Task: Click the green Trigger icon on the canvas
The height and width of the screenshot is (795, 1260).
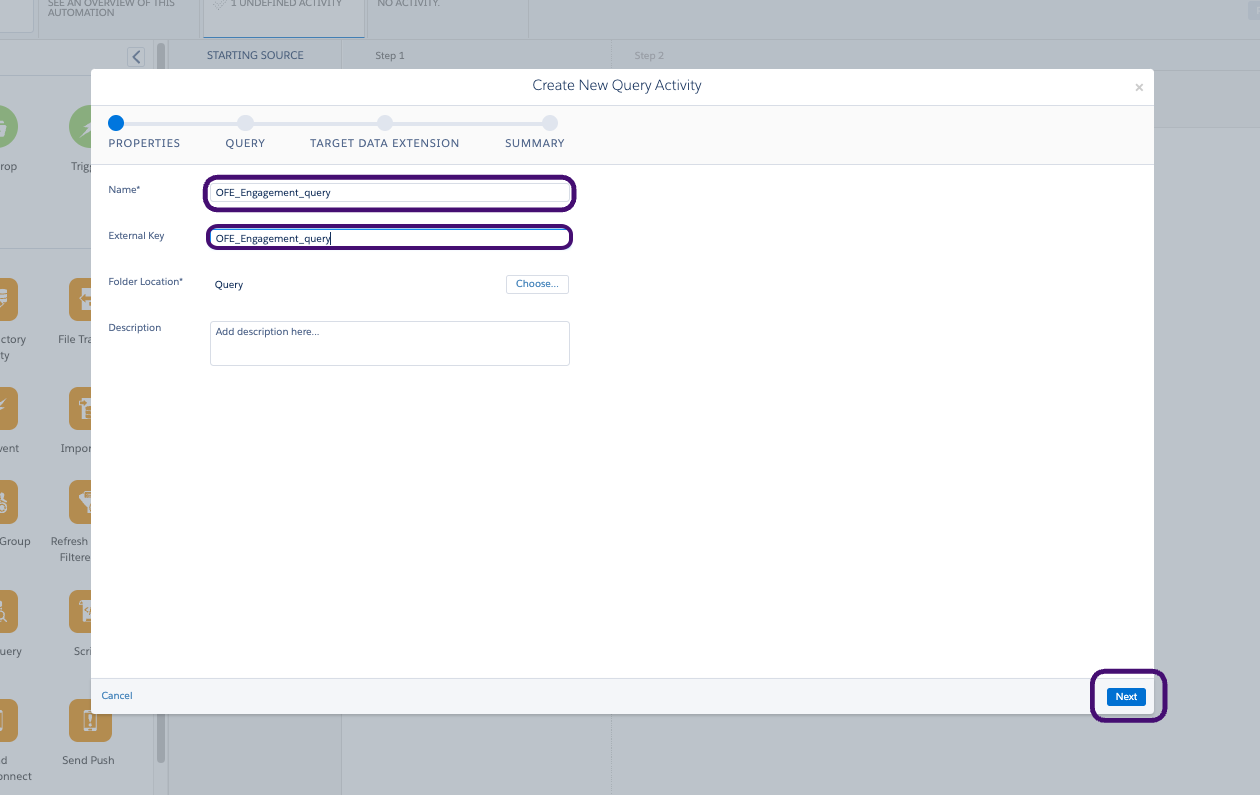Action: 82,128
